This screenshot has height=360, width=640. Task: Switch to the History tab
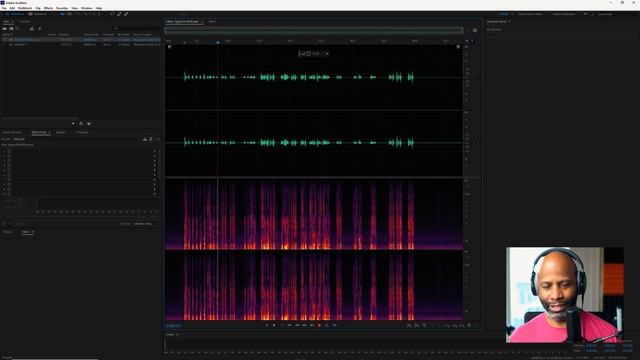(8, 232)
